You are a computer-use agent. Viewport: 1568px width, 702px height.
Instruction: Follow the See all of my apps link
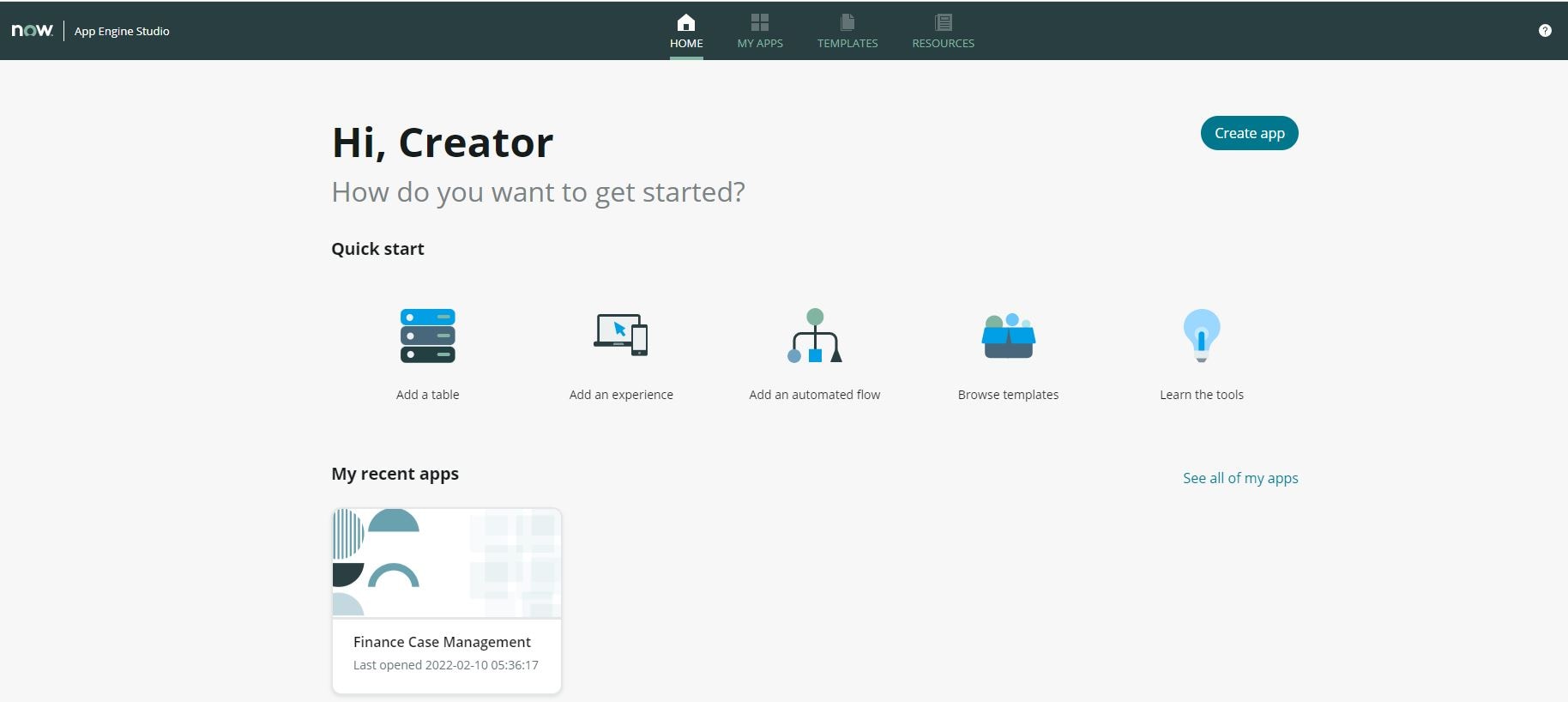(1240, 478)
